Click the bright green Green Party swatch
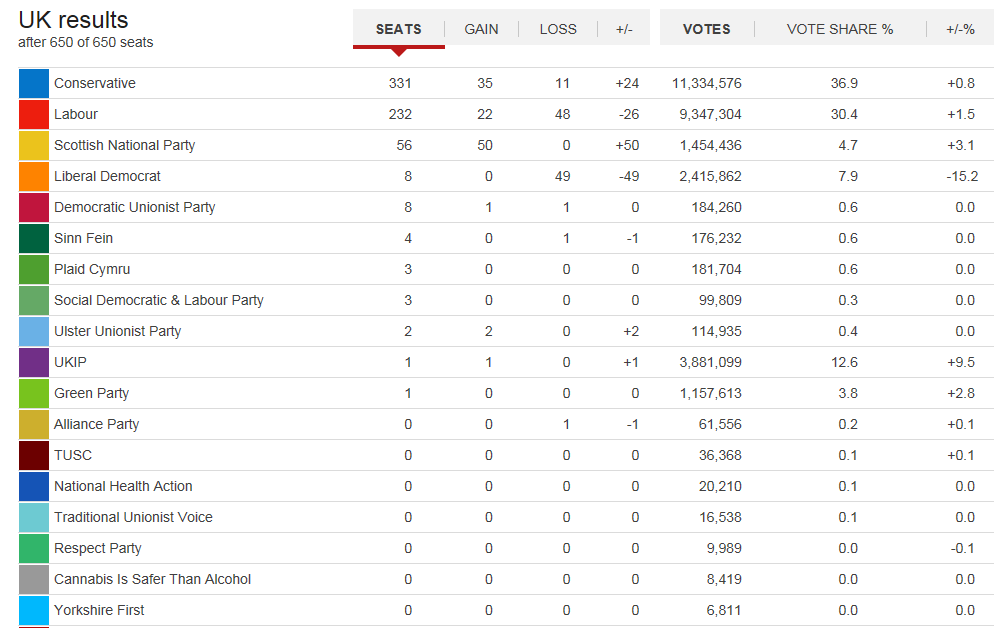 (x=34, y=394)
